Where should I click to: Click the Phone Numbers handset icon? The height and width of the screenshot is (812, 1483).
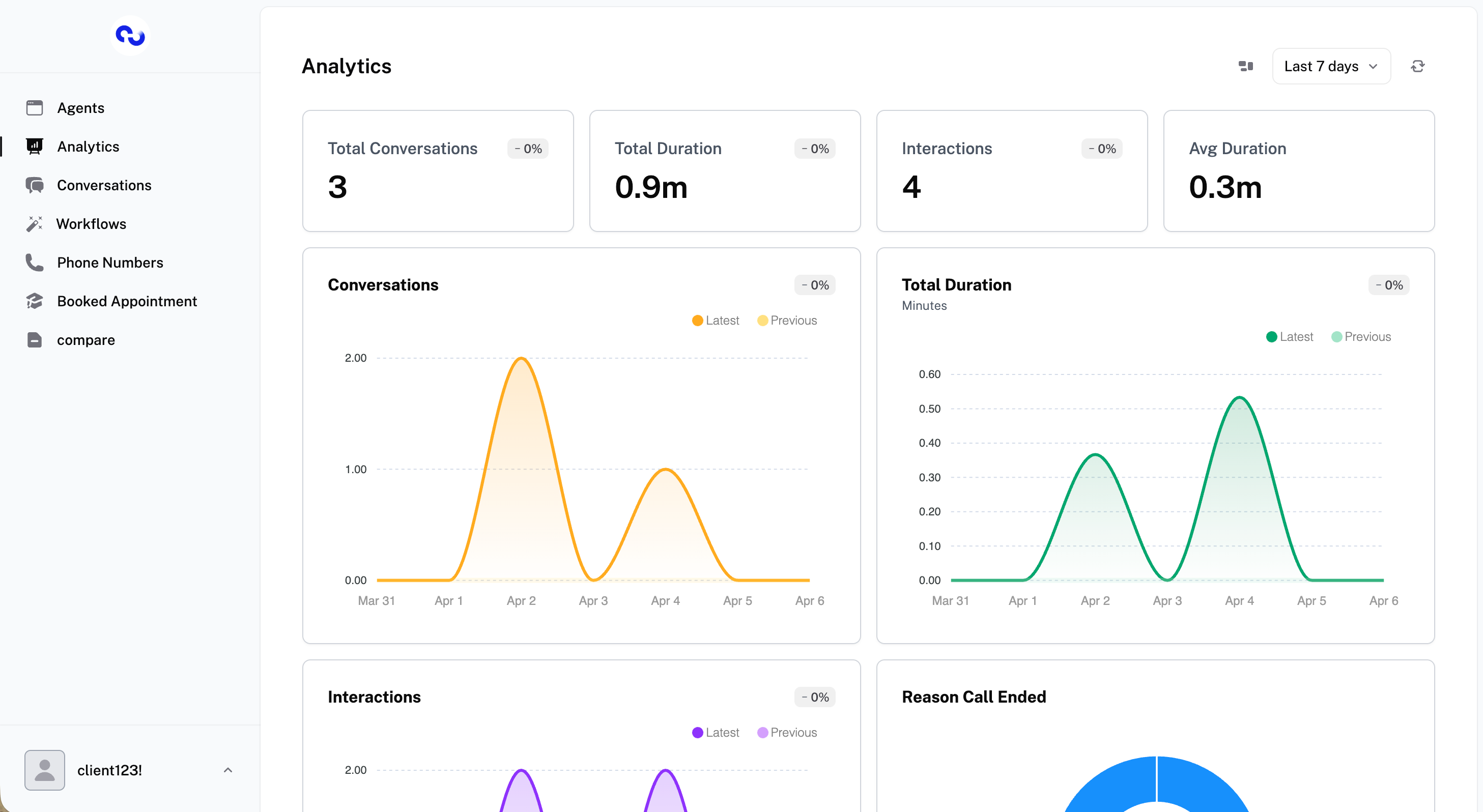(35, 263)
